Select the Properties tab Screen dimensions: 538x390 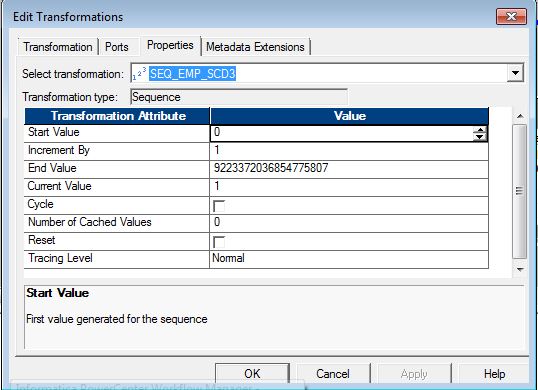click(170, 45)
